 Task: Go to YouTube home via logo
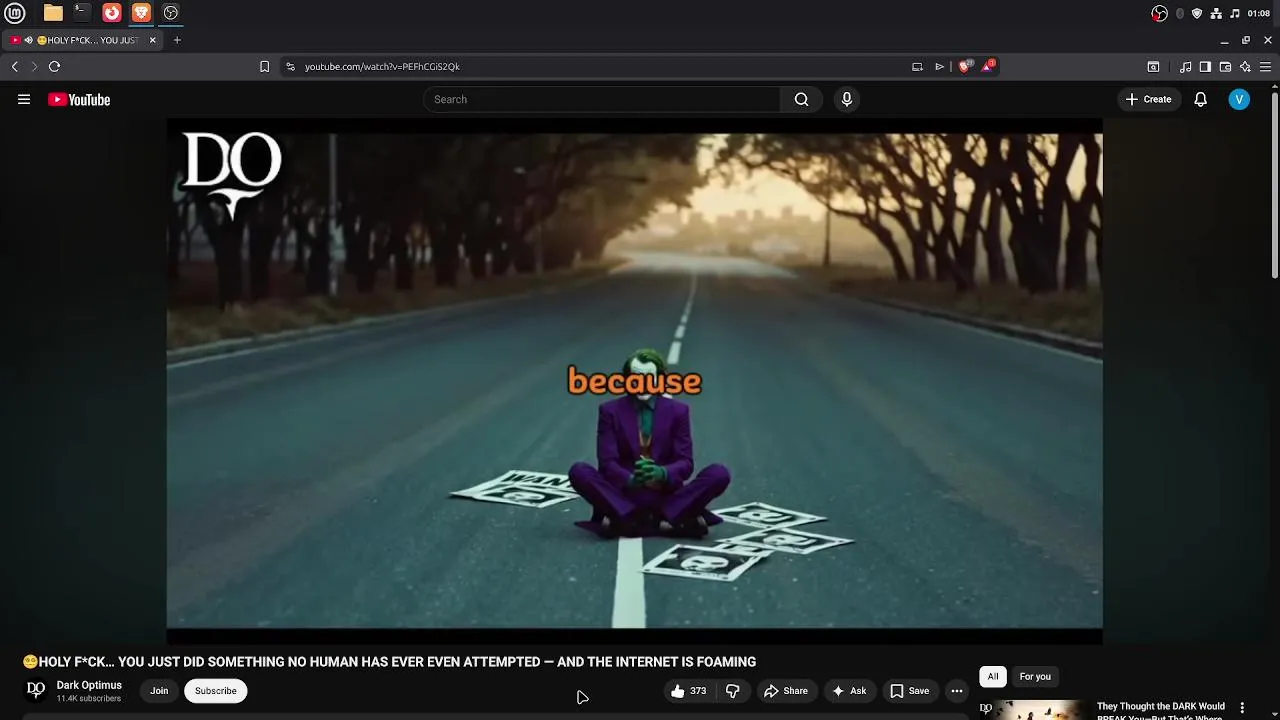tap(79, 99)
